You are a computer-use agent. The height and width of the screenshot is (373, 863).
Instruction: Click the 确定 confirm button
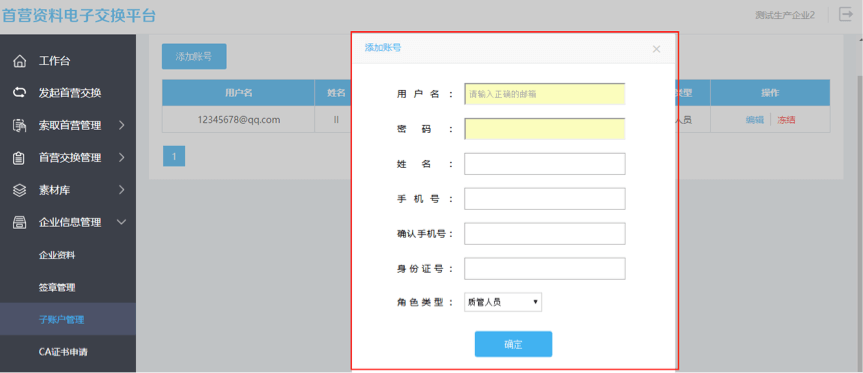tap(514, 344)
